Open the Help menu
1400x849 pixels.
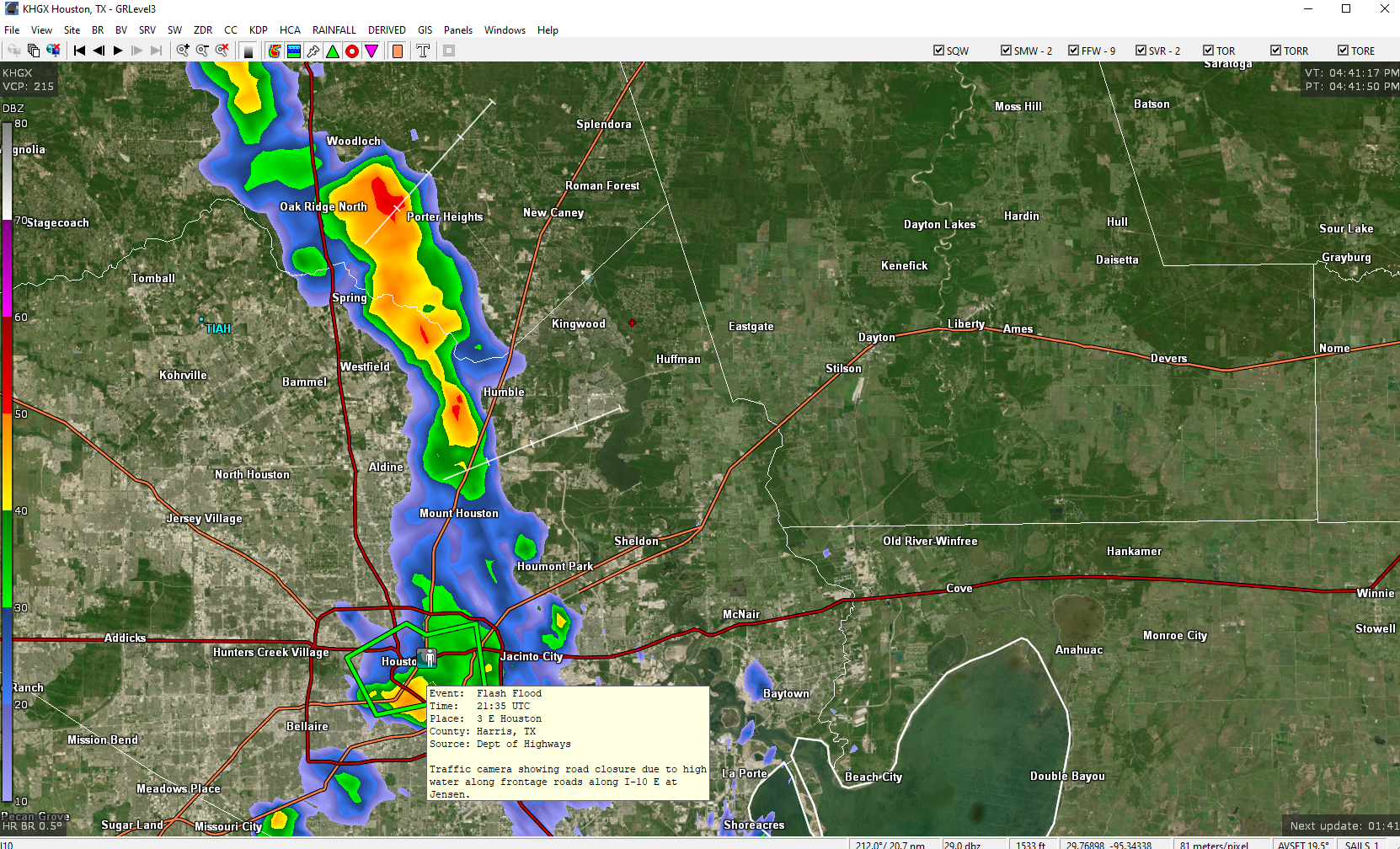(548, 30)
